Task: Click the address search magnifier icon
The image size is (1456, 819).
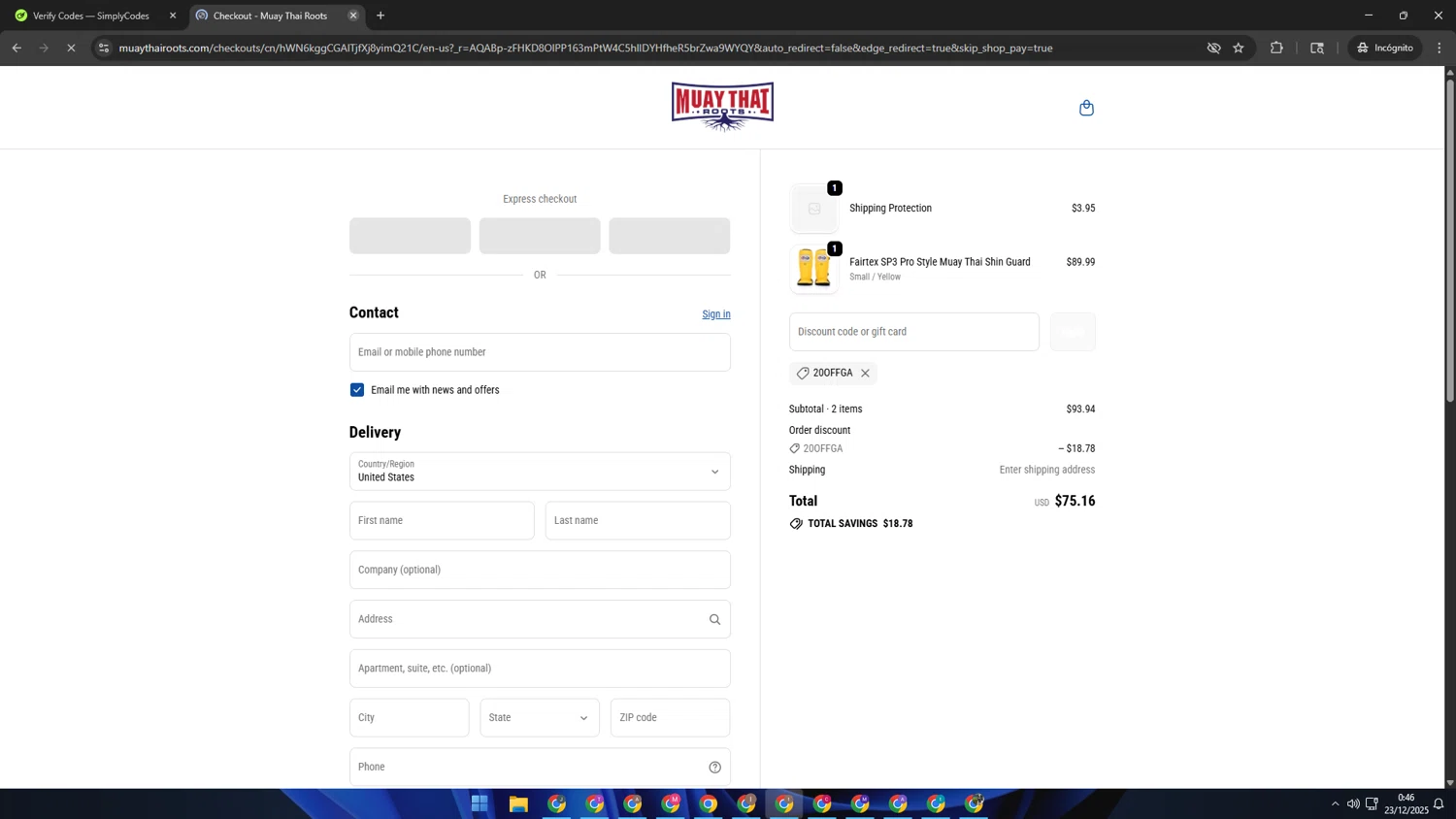Action: click(714, 619)
